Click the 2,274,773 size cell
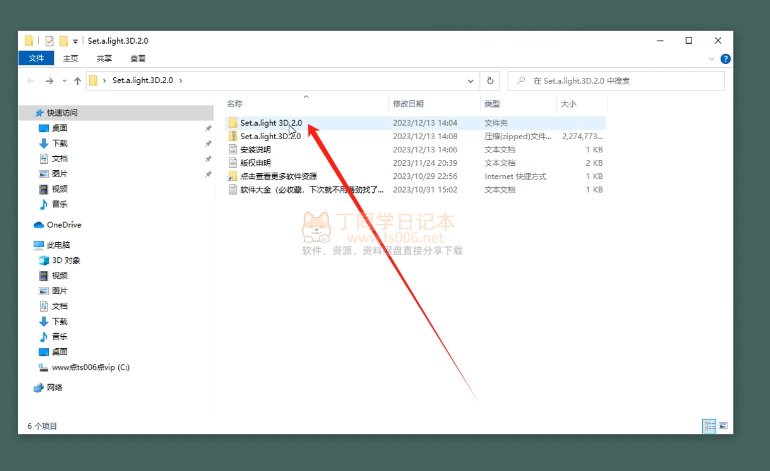The height and width of the screenshot is (471, 770). click(582, 136)
